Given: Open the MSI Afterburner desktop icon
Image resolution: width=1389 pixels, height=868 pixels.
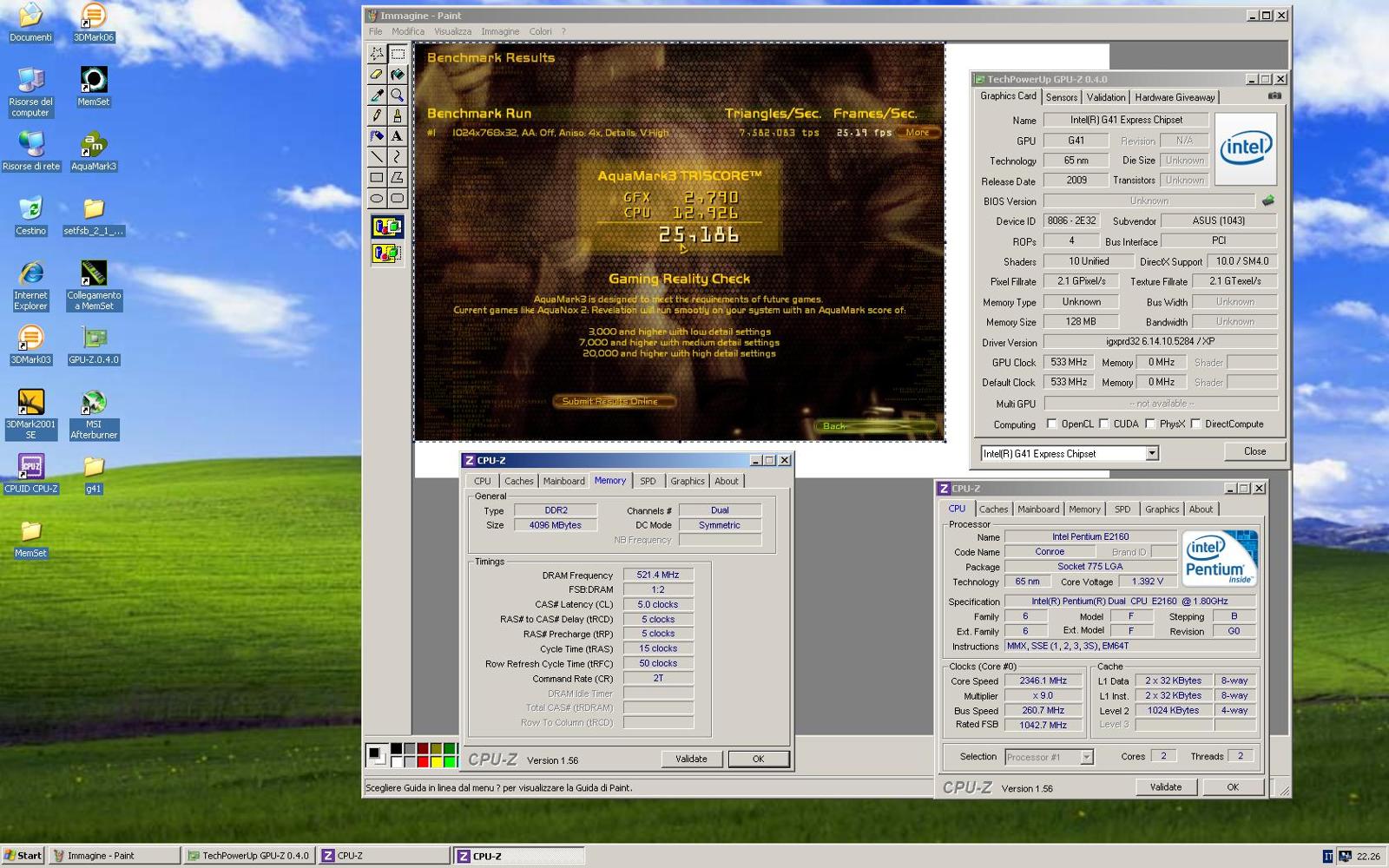Looking at the screenshot, I should [94, 415].
